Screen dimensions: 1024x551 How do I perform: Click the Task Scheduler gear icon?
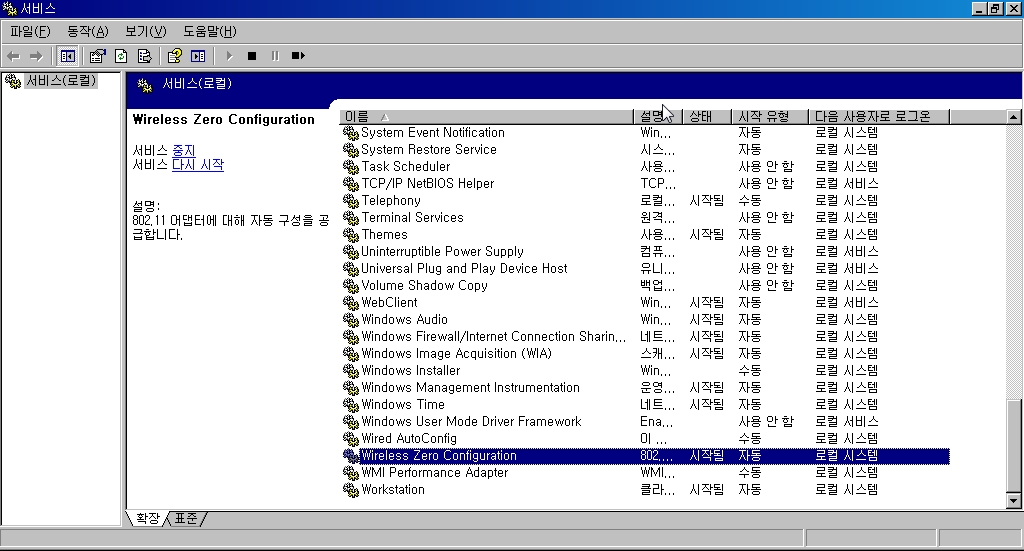(351, 166)
